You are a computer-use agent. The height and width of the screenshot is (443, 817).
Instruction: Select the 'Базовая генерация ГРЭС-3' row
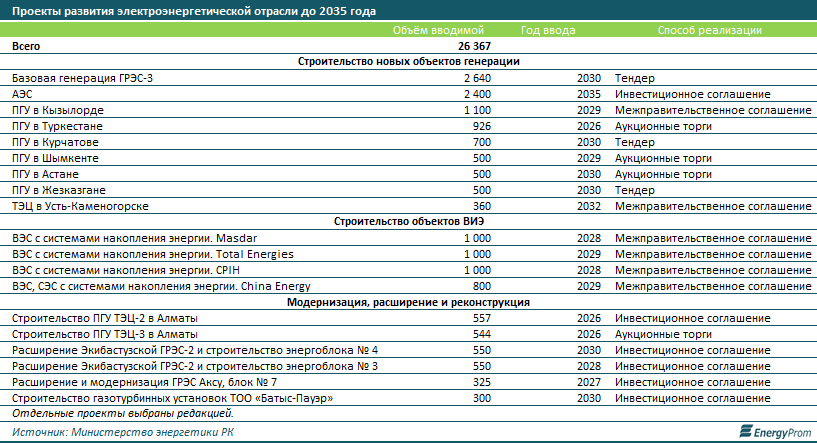click(x=83, y=78)
